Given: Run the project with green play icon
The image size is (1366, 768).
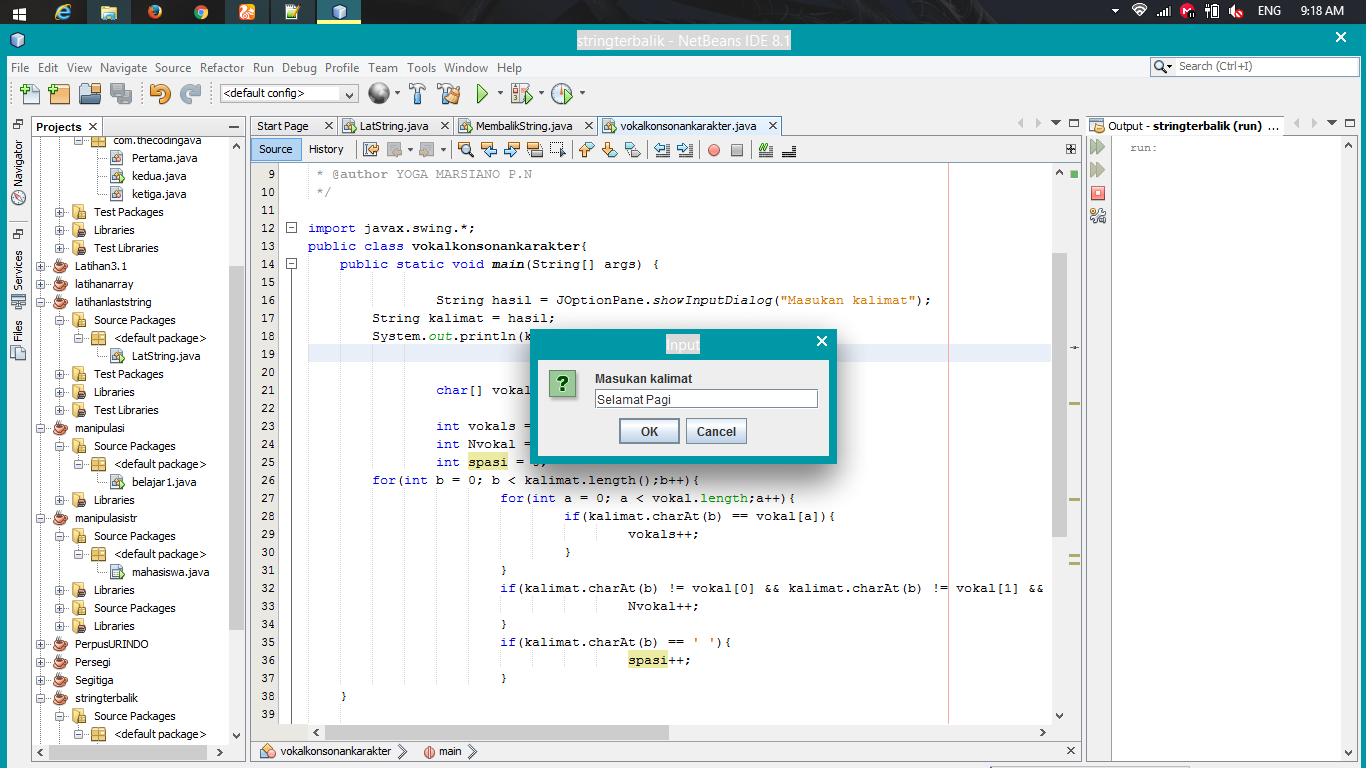Looking at the screenshot, I should pos(482,94).
